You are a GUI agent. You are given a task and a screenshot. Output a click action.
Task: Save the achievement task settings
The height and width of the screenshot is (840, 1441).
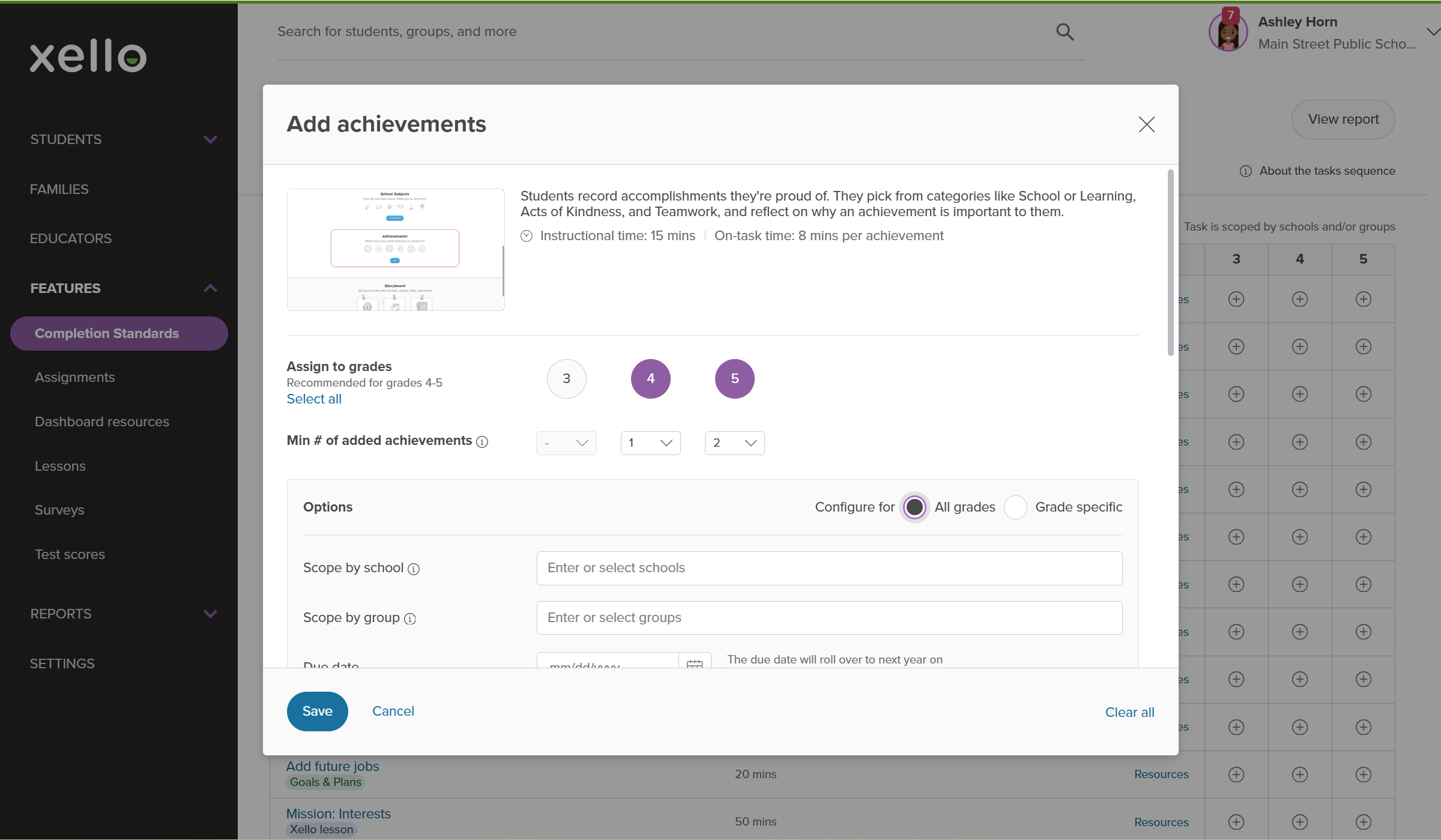(x=317, y=711)
